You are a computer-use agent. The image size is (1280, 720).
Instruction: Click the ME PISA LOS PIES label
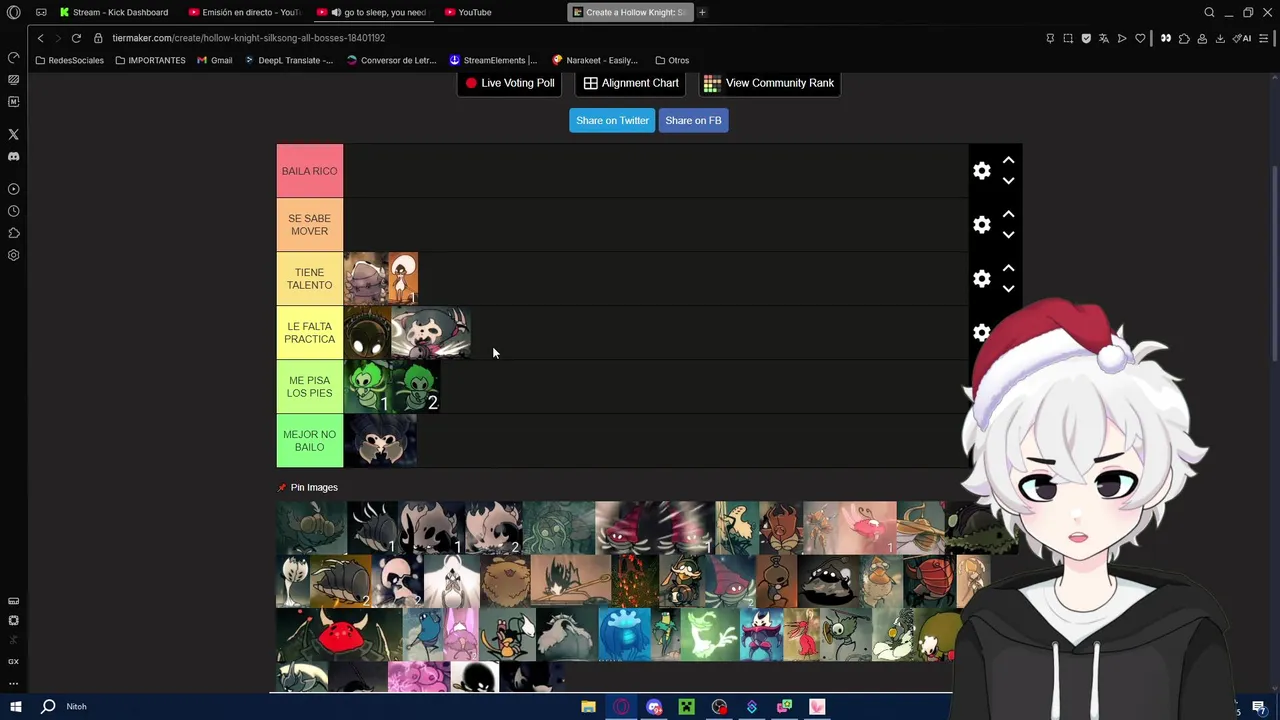(x=310, y=387)
